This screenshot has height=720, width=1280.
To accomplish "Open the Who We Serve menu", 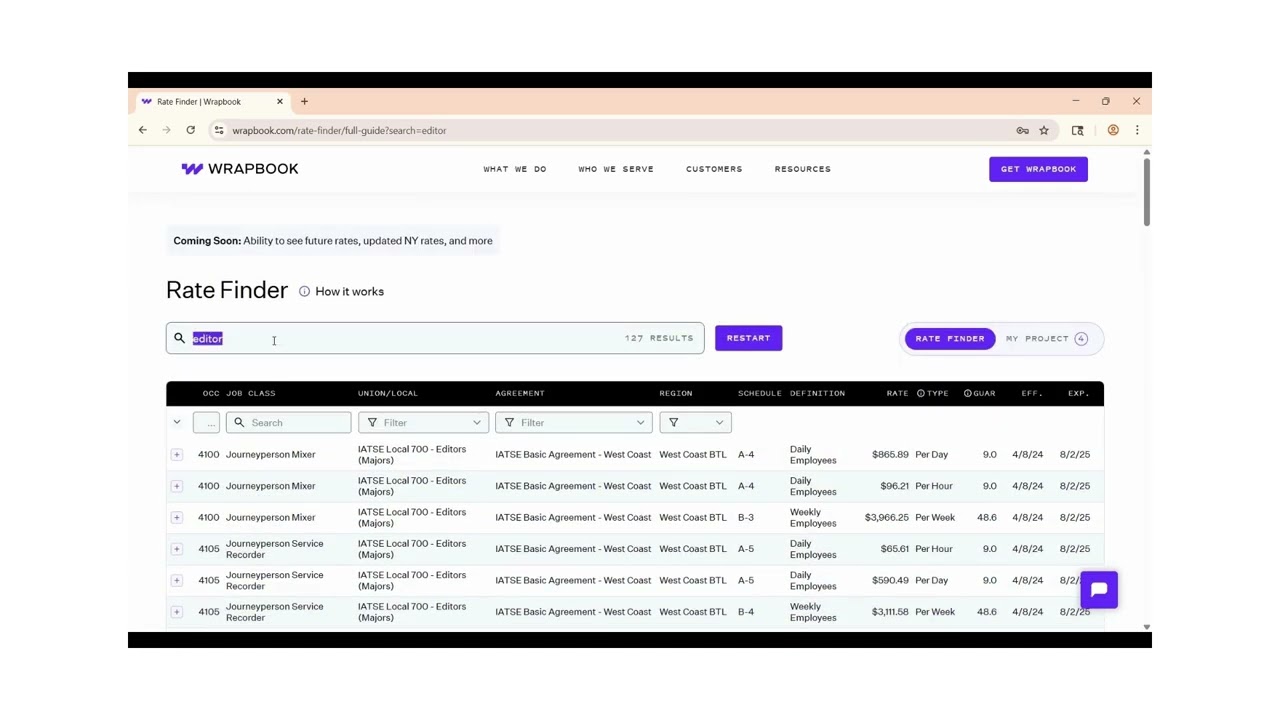I will pyautogui.click(x=616, y=169).
